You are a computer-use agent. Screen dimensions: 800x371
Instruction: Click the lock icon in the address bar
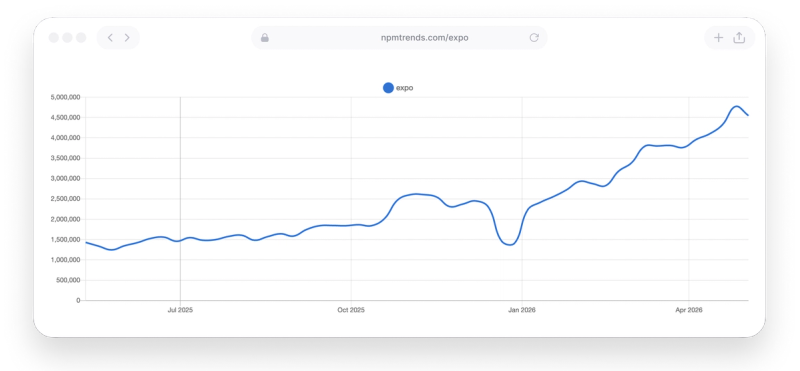click(x=264, y=37)
